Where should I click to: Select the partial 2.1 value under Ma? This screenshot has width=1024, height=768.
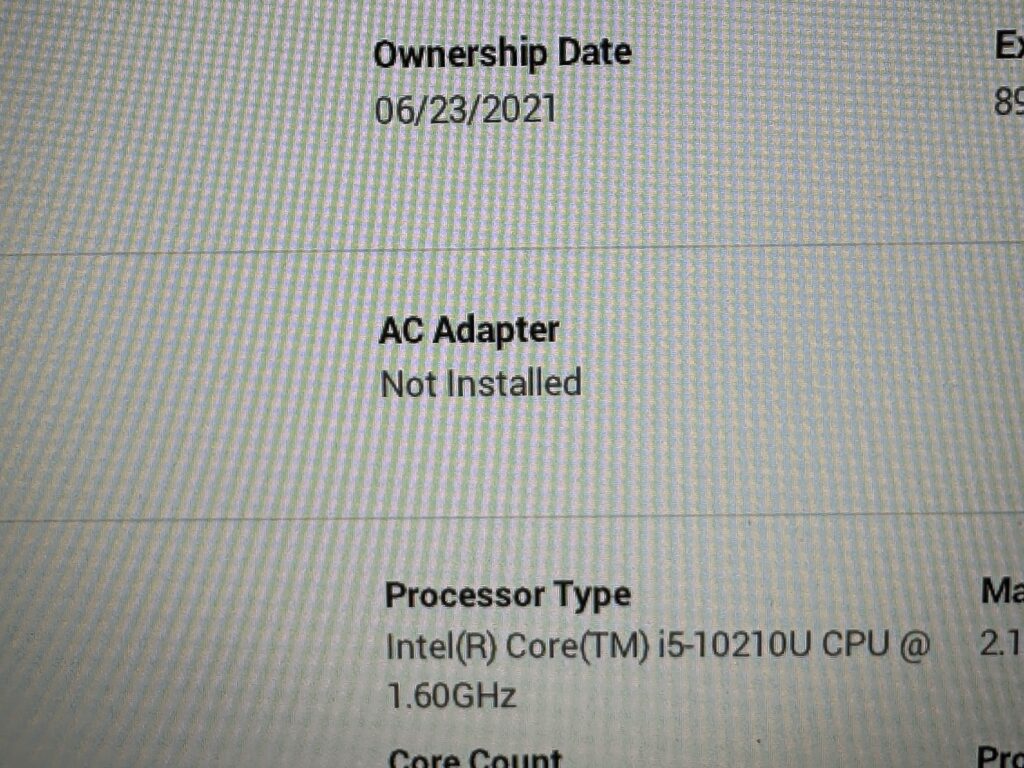coord(1001,645)
